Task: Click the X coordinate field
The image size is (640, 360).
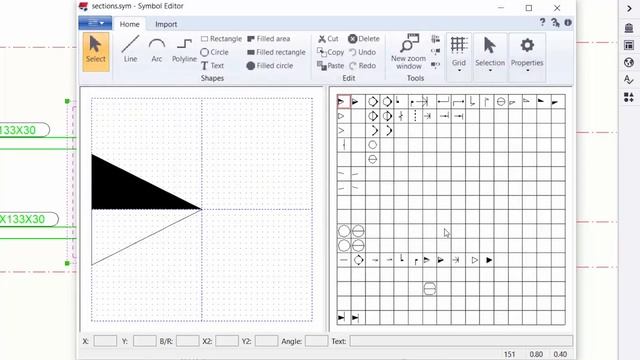Action: (x=105, y=341)
